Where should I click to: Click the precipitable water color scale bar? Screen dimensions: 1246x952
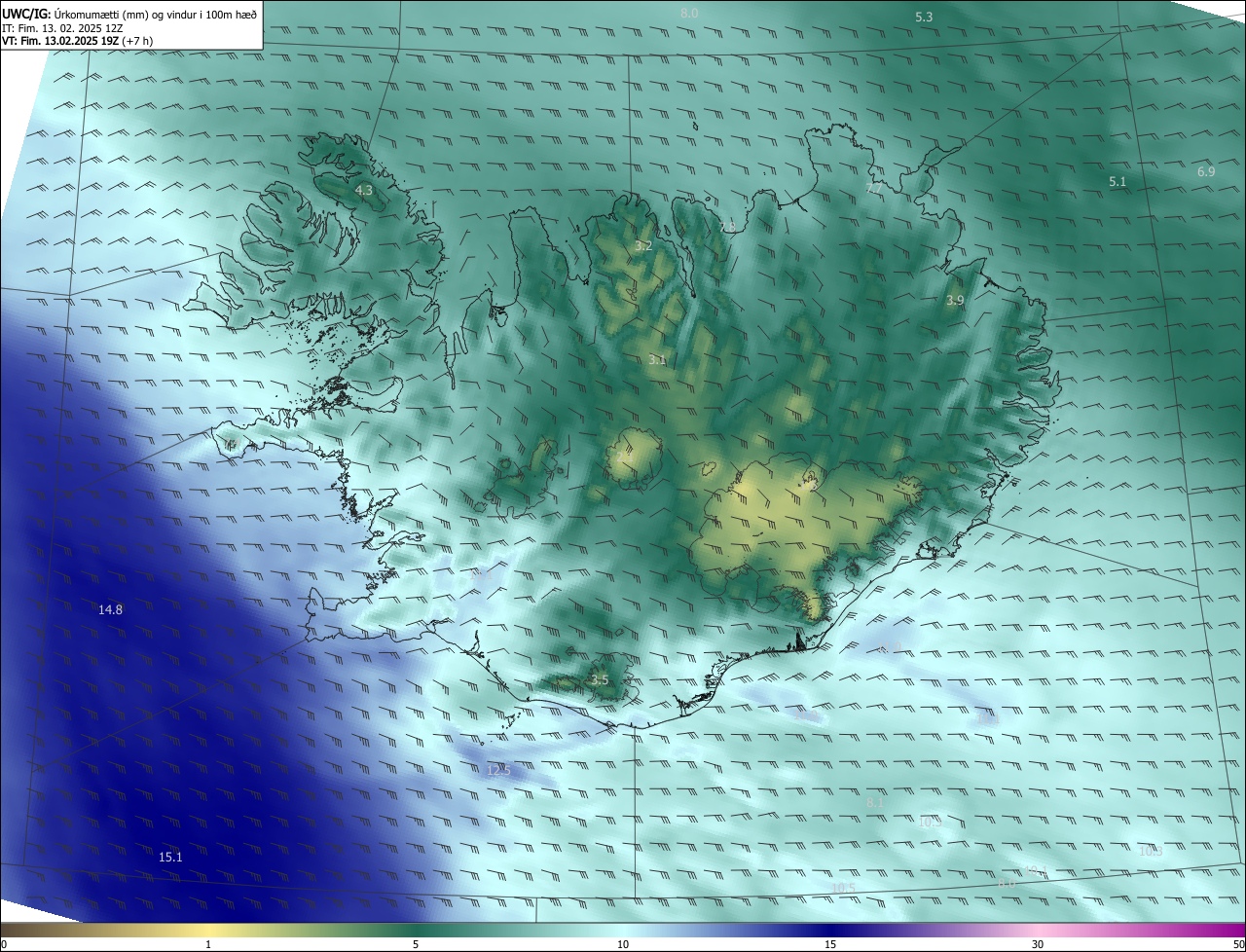pos(623,931)
